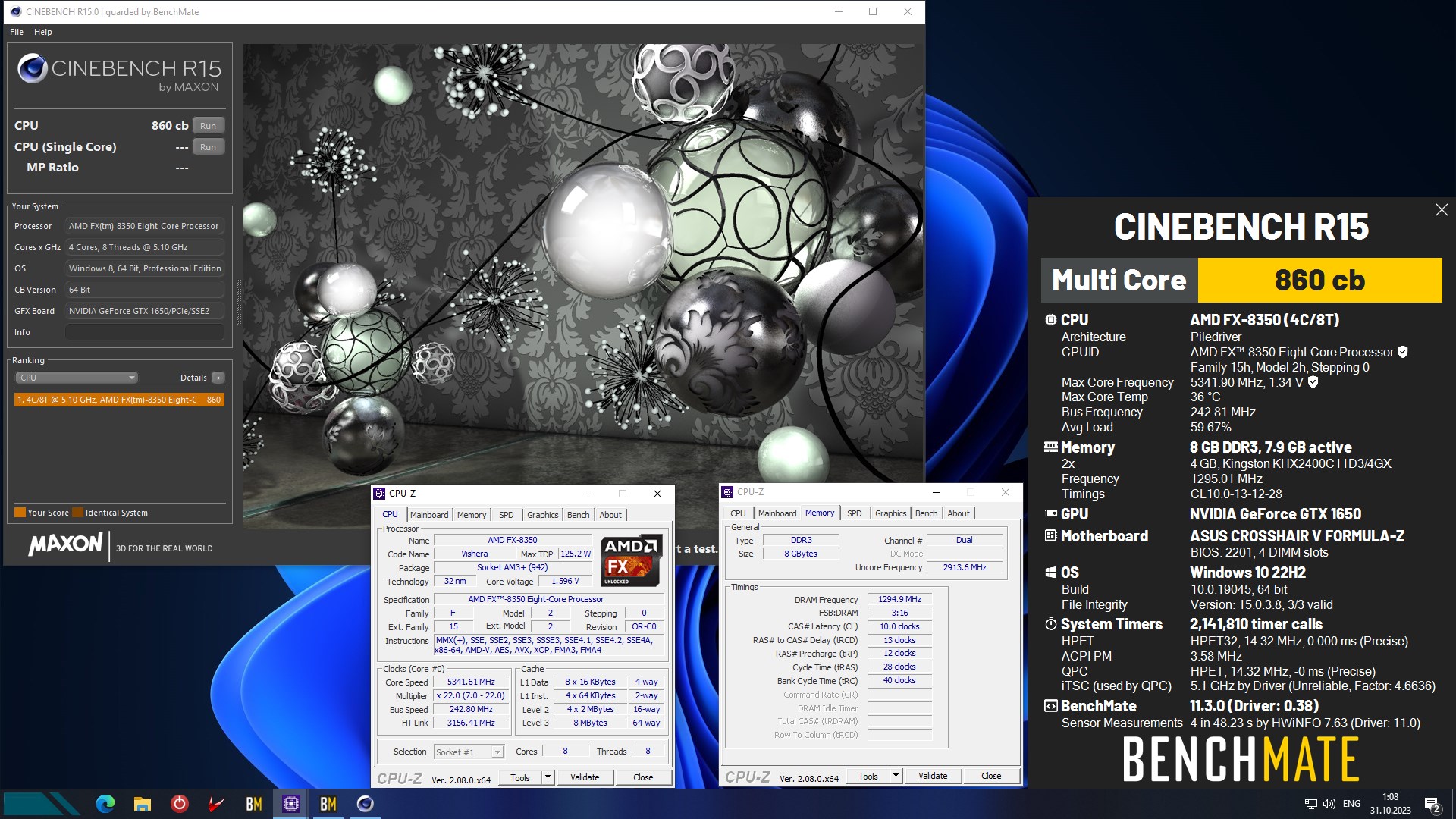1456x819 pixels.
Task: Switch to the CPU tab in CPU-Z Memory window
Action: pos(738,513)
